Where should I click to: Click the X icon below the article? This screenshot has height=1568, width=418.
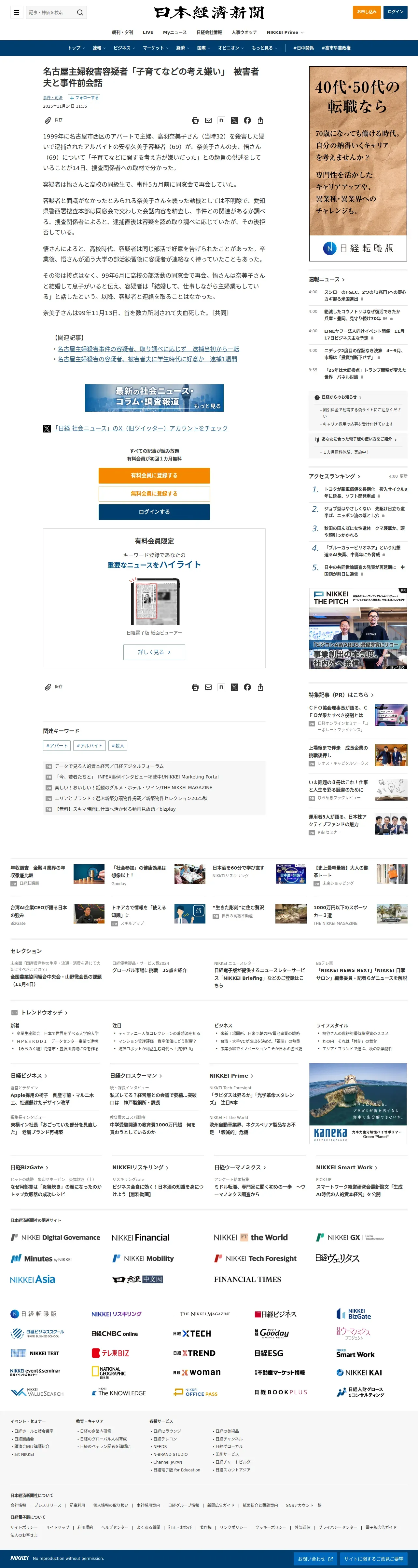tap(235, 687)
